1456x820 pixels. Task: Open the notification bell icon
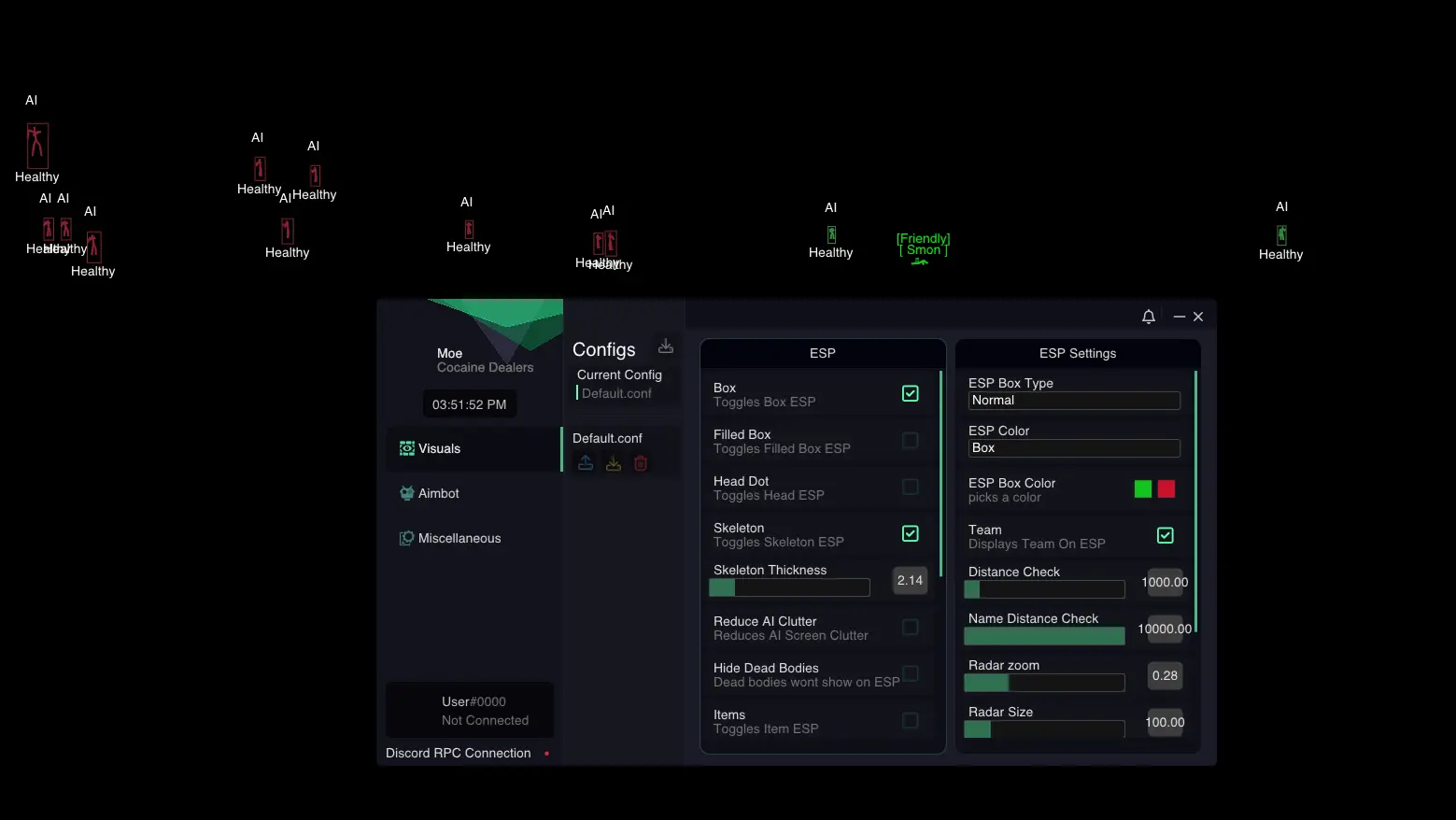pyautogui.click(x=1148, y=316)
